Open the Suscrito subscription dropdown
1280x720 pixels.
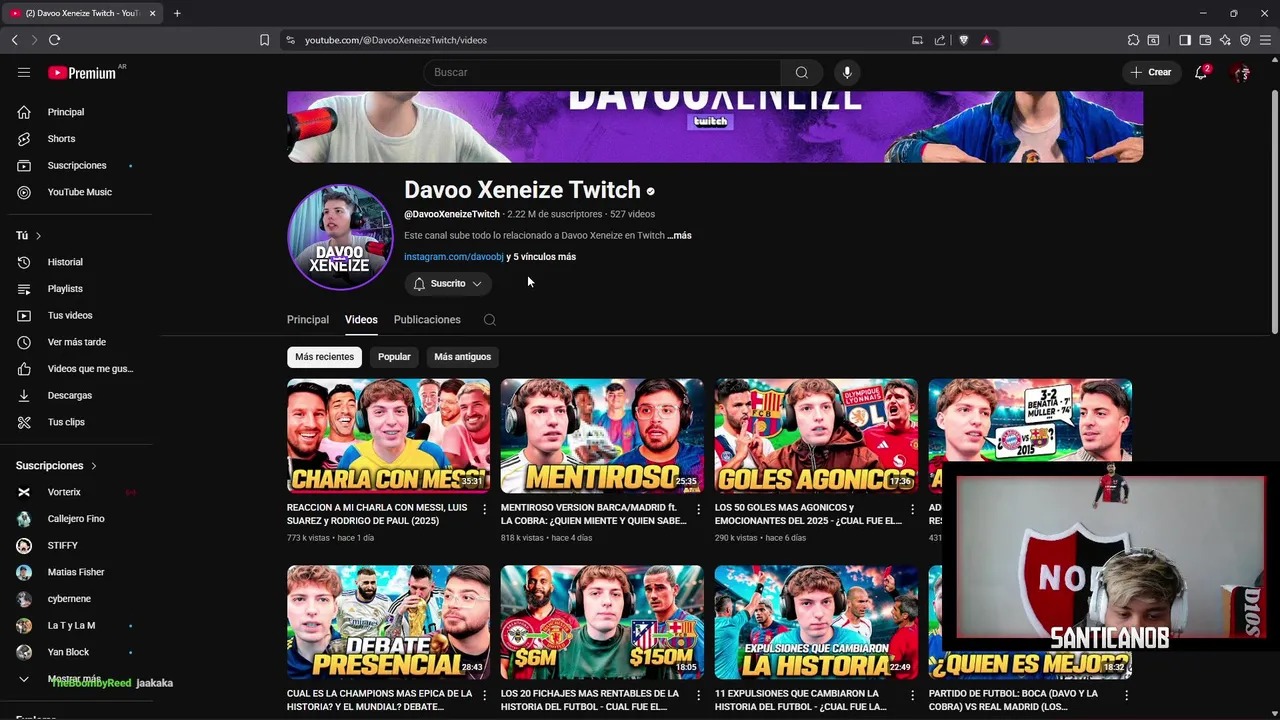(448, 284)
